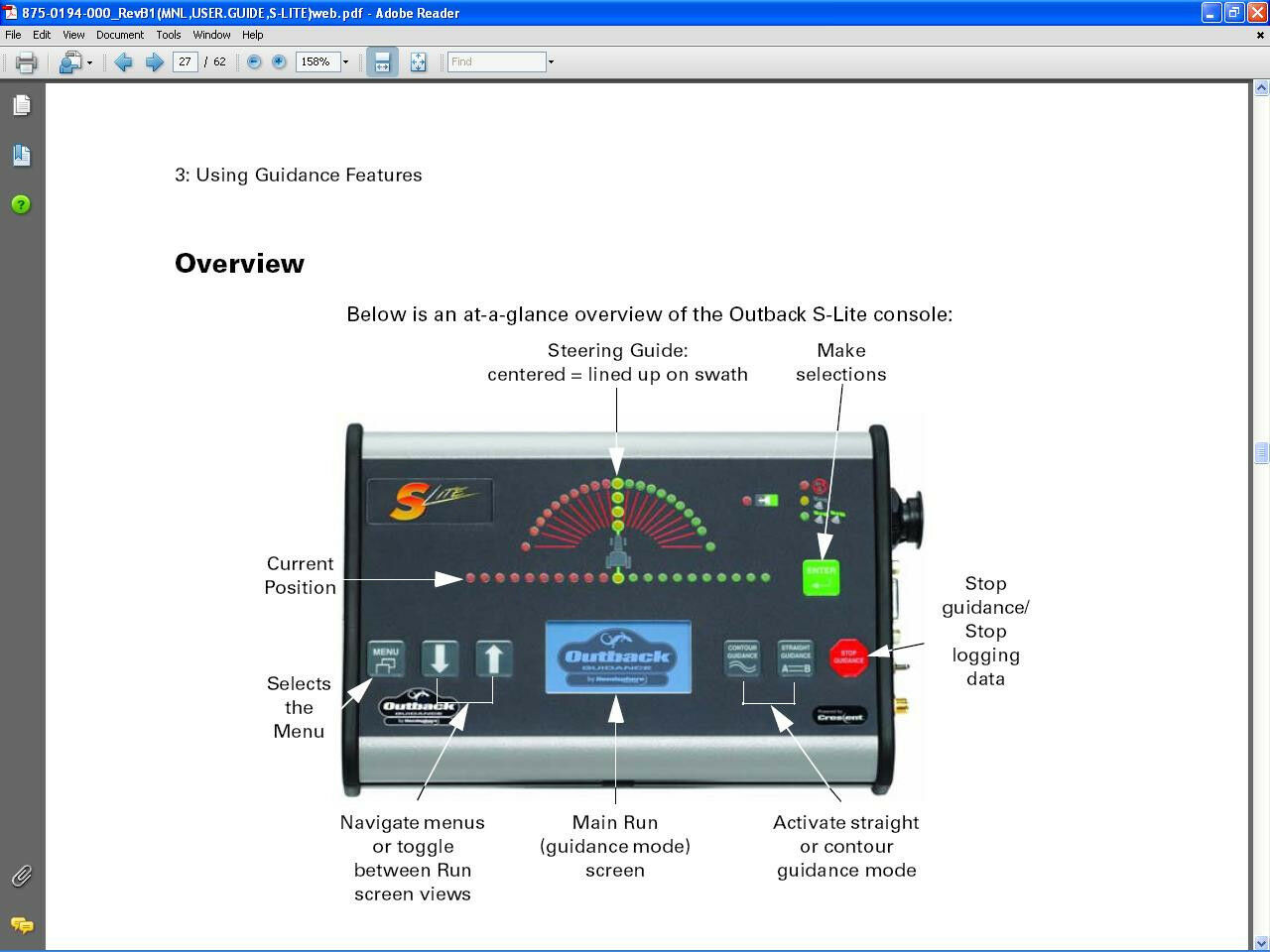Open the Help menu

pos(253,35)
